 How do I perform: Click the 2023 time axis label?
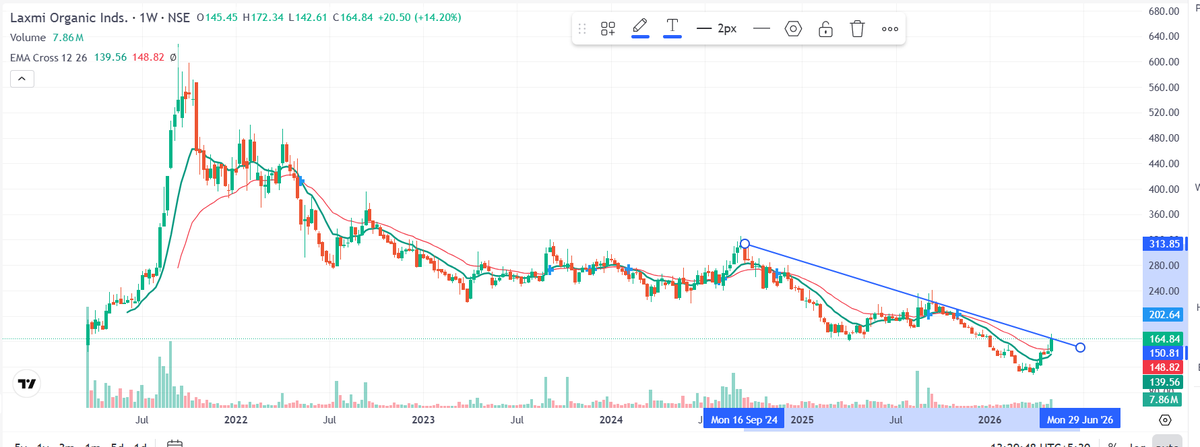pos(423,420)
